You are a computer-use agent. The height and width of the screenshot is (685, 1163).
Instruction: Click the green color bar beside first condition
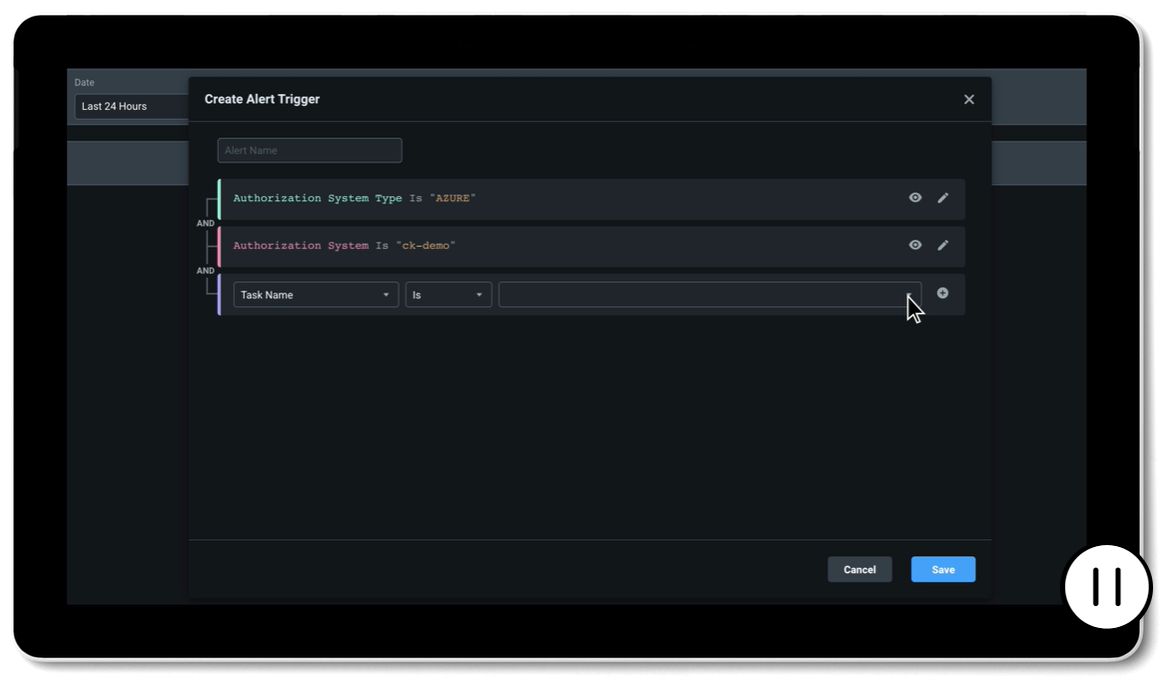(219, 199)
